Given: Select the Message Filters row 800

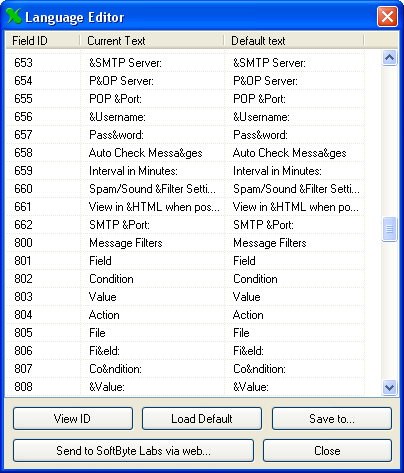Looking at the screenshot, I should pyautogui.click(x=185, y=243).
